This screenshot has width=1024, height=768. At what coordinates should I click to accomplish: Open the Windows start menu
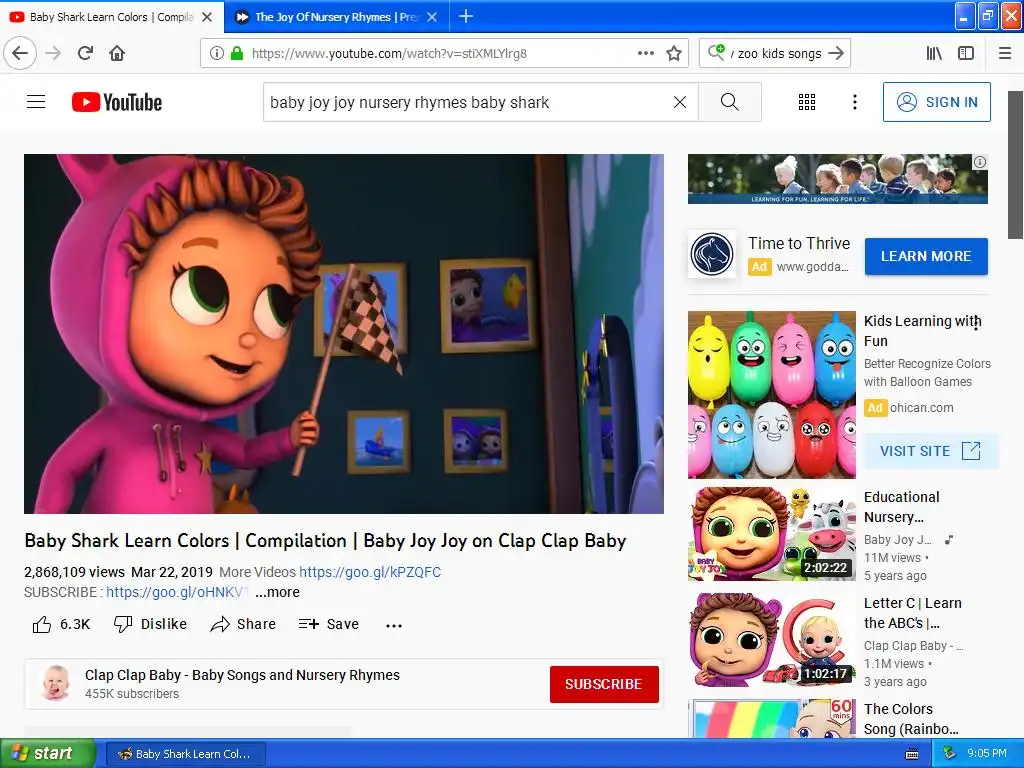[x=47, y=754]
